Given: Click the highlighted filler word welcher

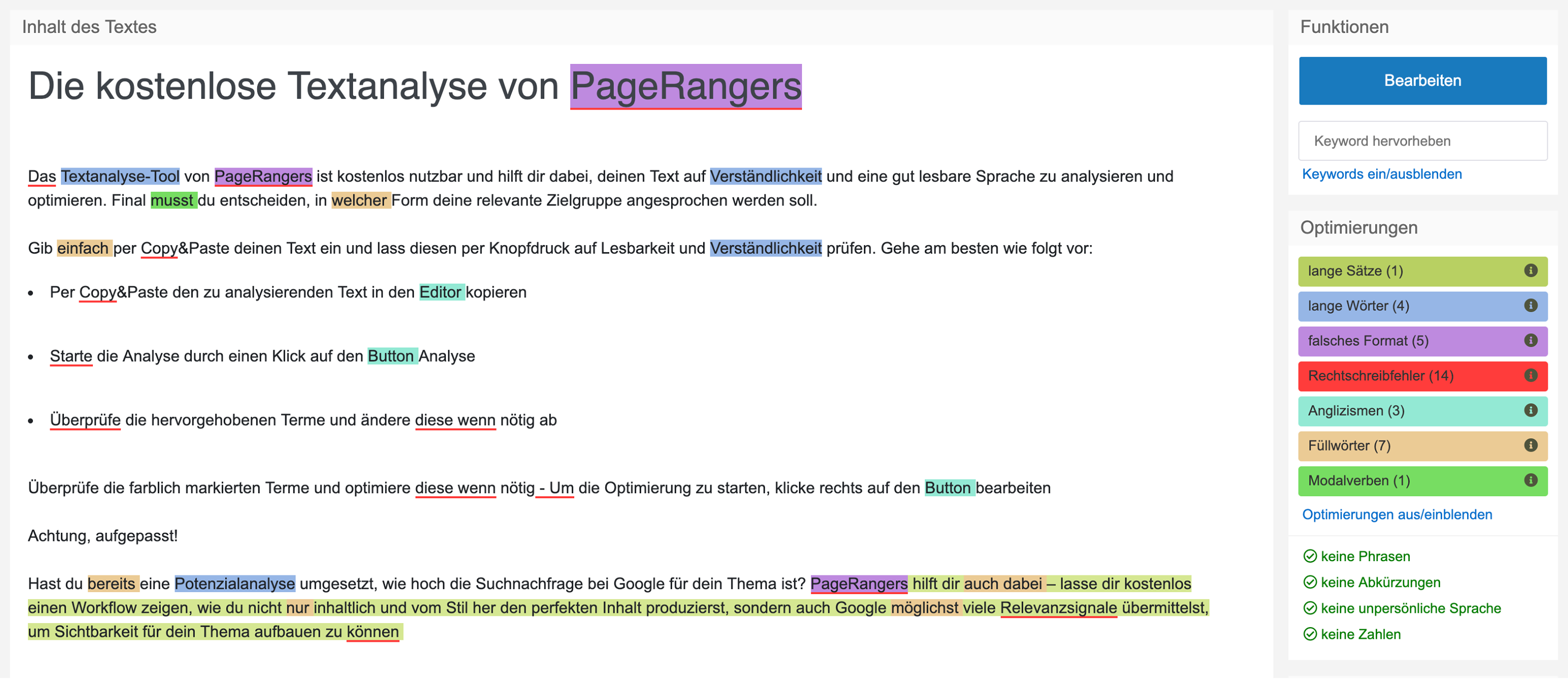Looking at the screenshot, I should 360,200.
